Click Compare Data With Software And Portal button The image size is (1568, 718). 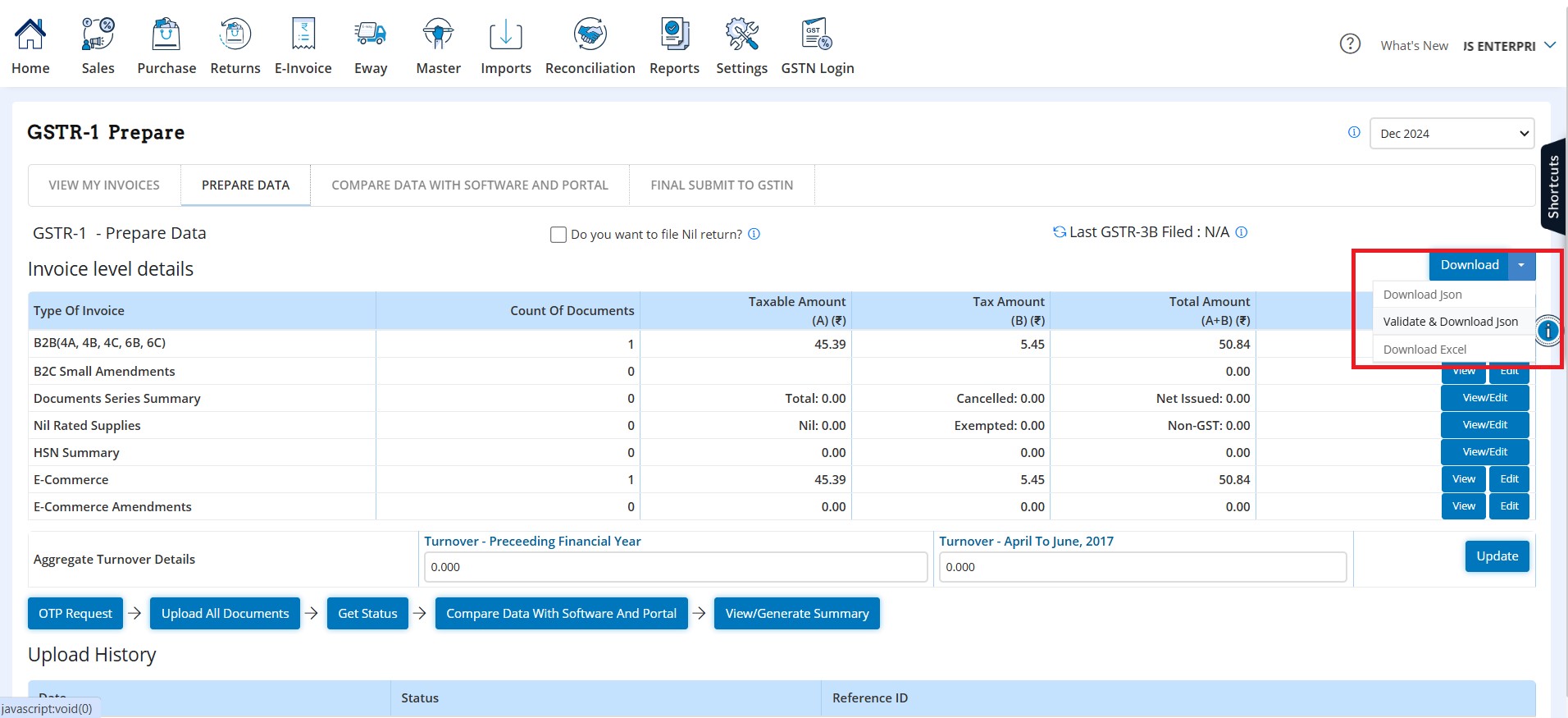tap(561, 614)
